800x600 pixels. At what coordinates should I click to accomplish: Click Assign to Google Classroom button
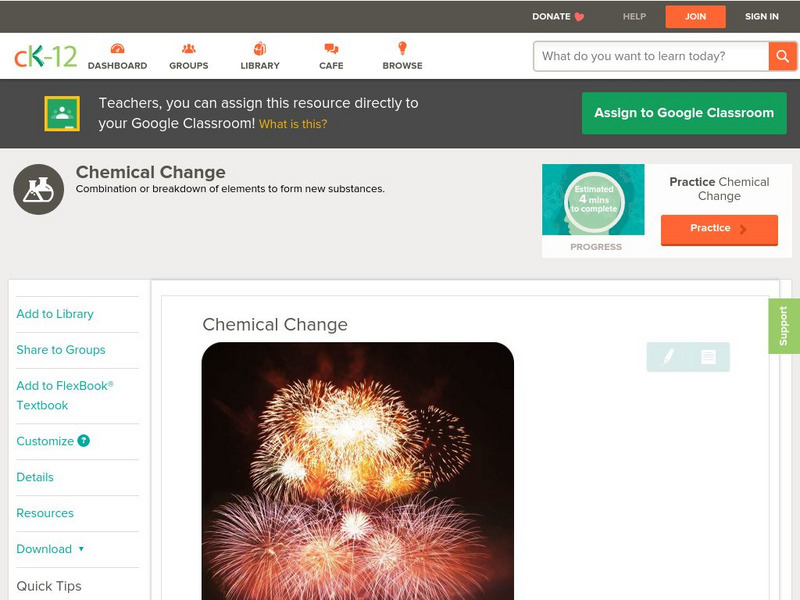[x=684, y=113]
